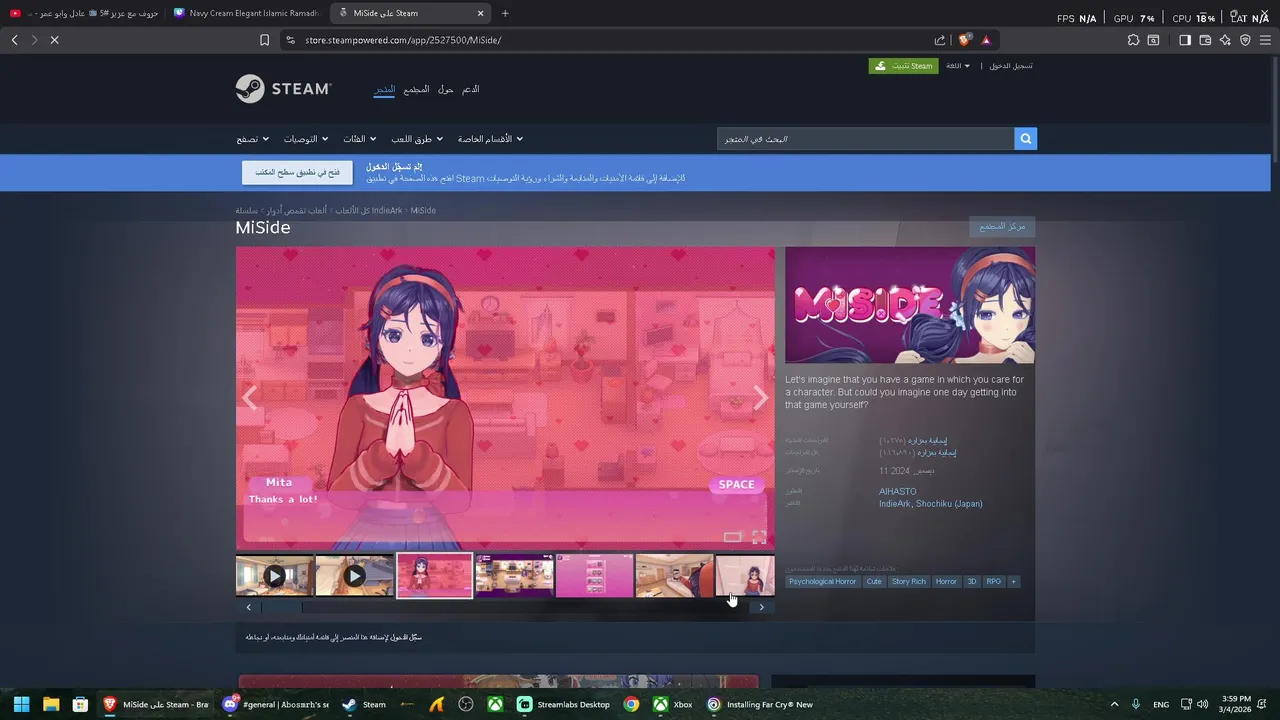Screen dimensions: 1280x720
Task: Expand the الفئات categories dropdown
Action: 360,139
